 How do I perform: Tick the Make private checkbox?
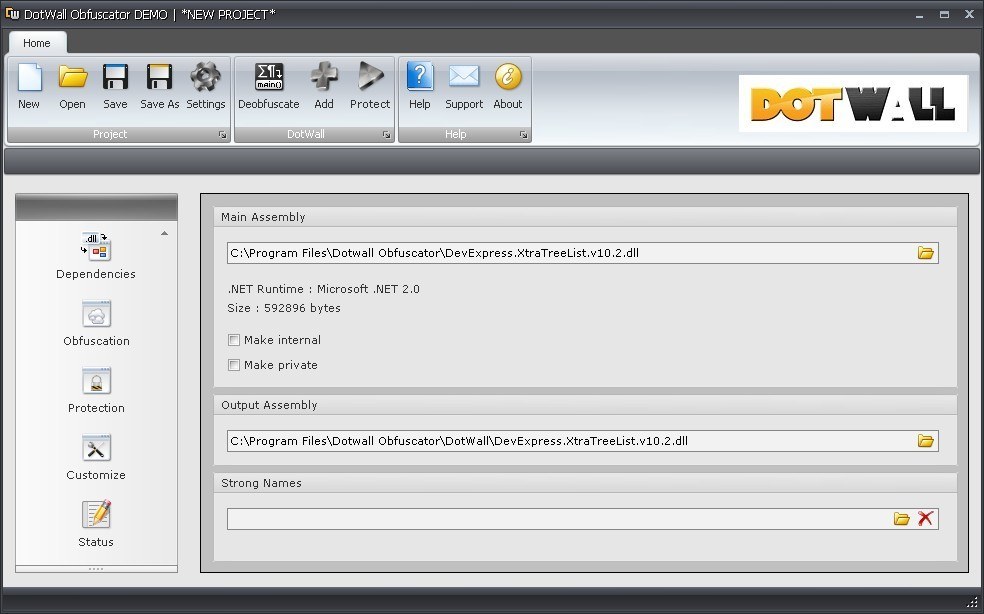pyautogui.click(x=233, y=365)
